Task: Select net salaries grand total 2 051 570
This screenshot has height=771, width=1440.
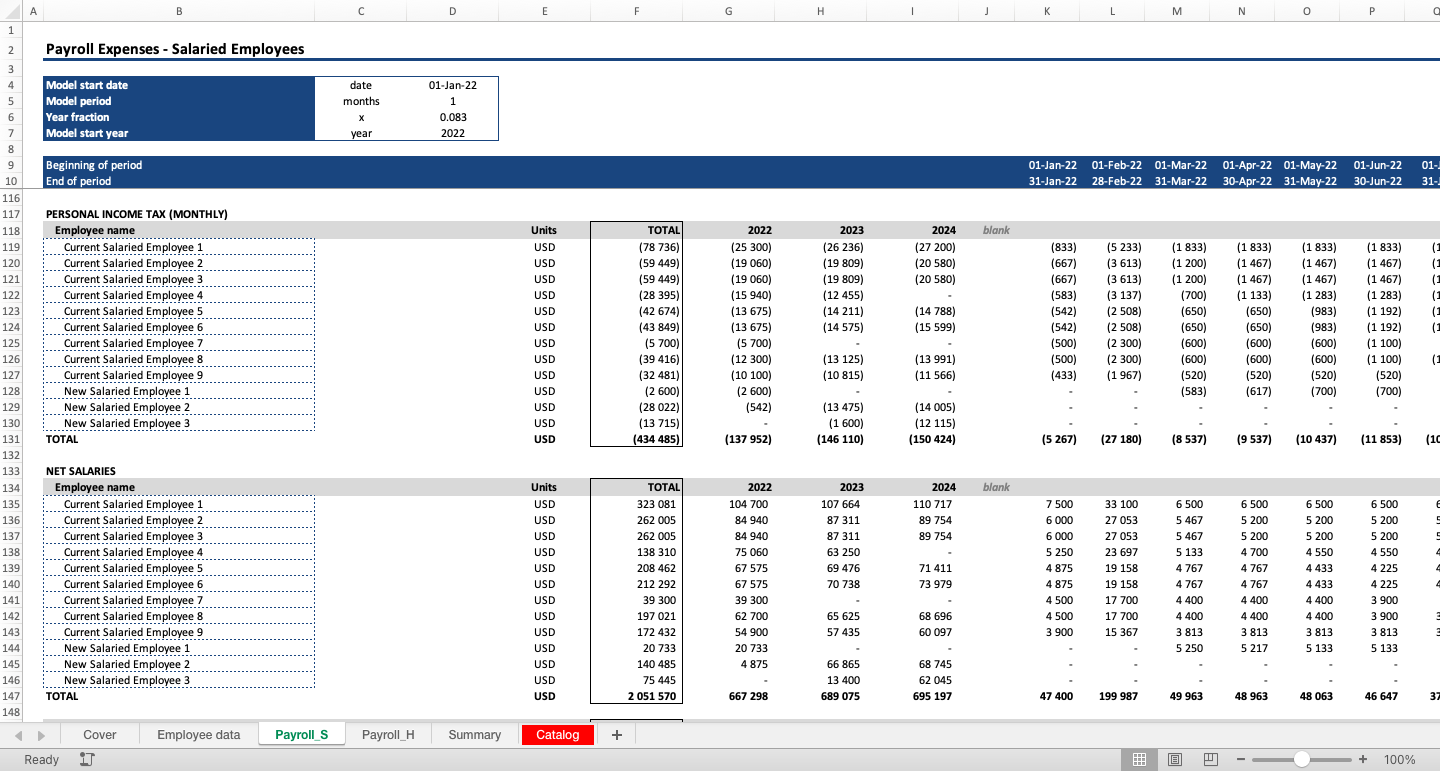Action: (637, 696)
